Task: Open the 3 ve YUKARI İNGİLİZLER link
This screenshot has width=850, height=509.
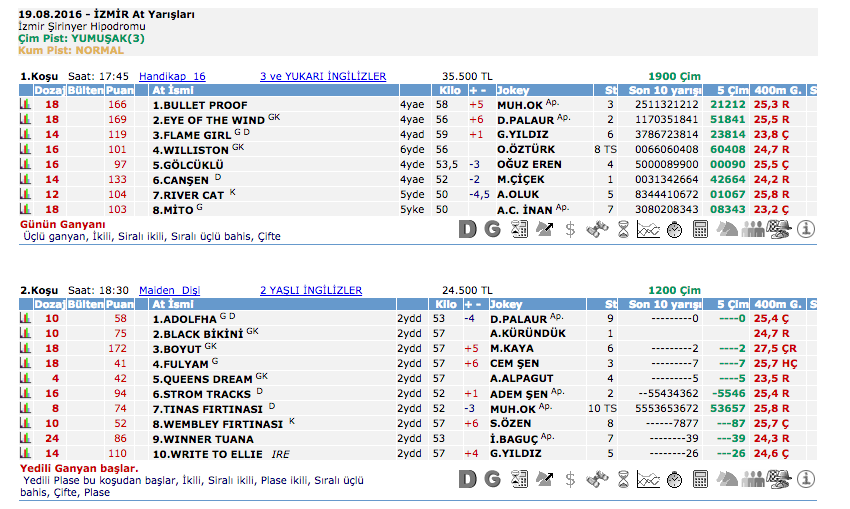Action: tap(322, 76)
